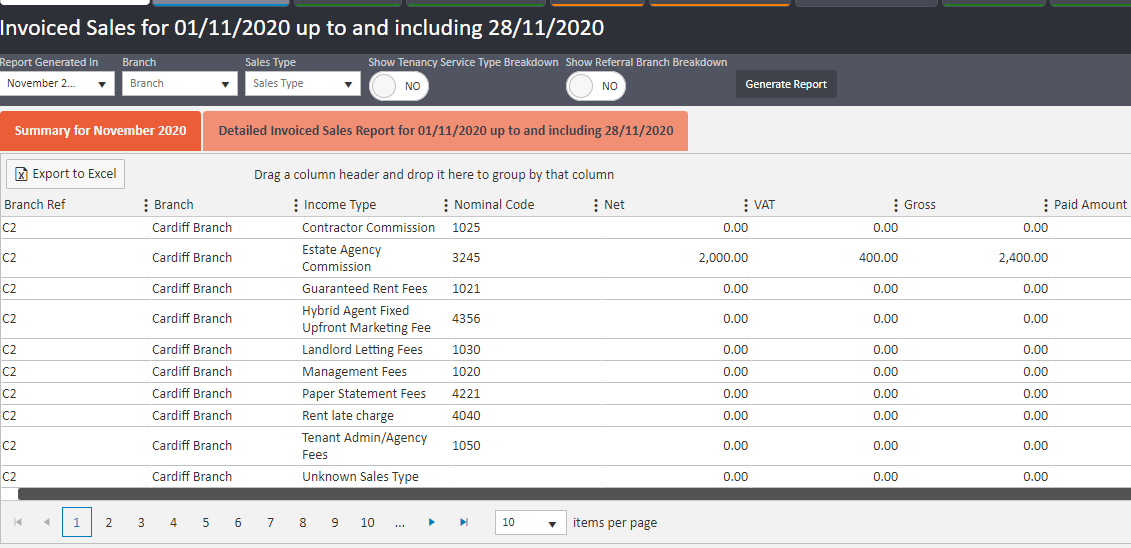Open the Branch dropdown

pyautogui.click(x=180, y=84)
